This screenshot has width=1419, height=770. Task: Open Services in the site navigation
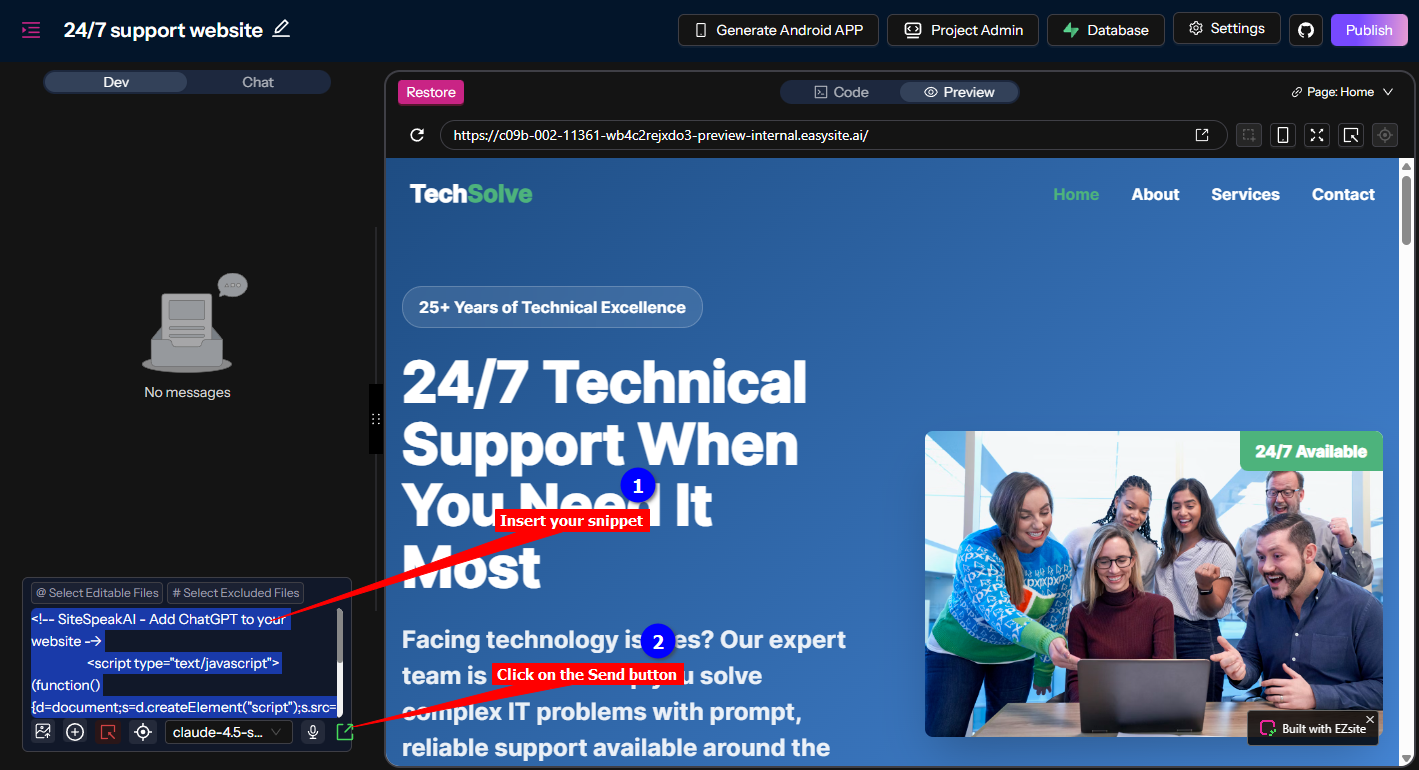click(1245, 194)
